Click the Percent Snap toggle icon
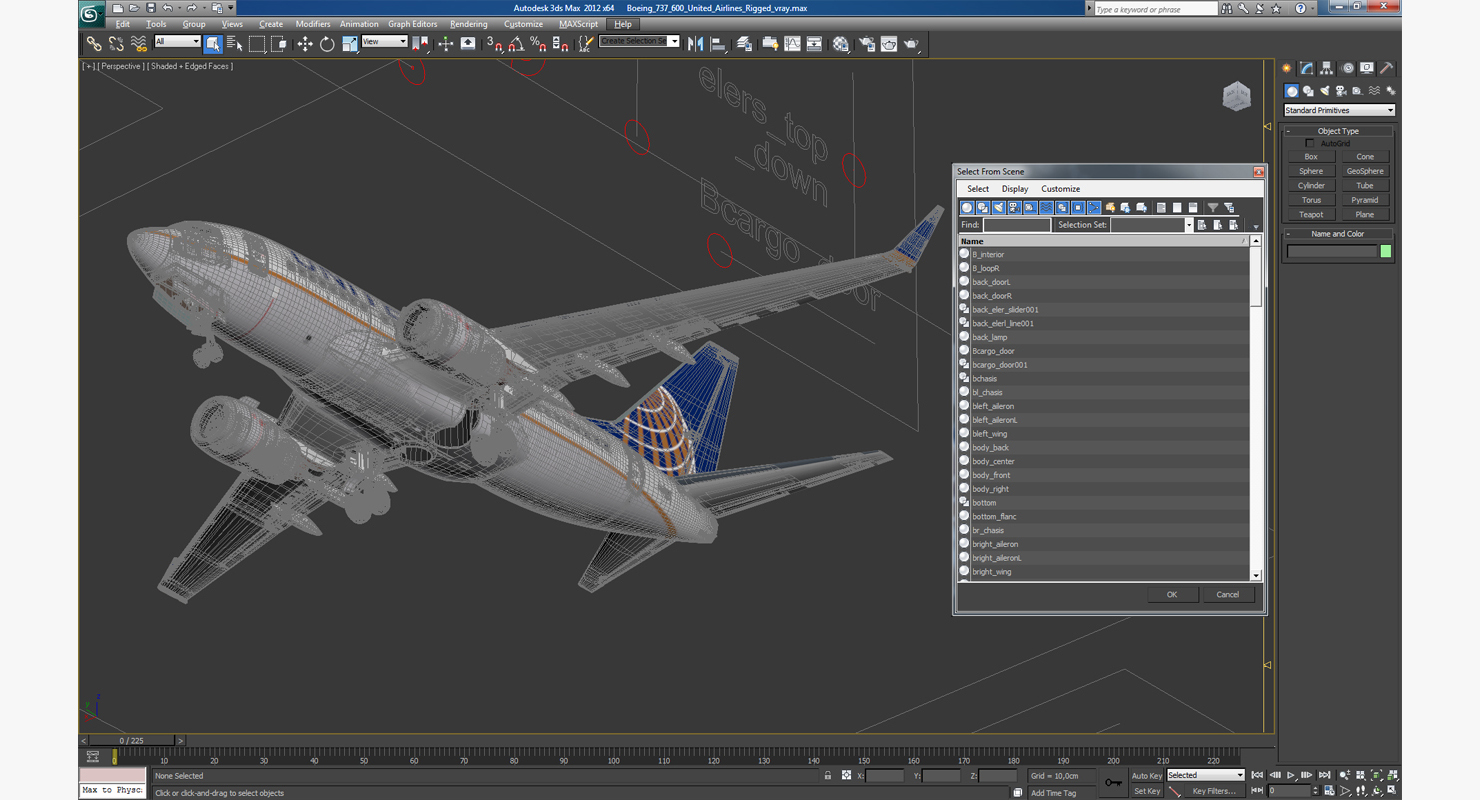The height and width of the screenshot is (800, 1480). [538, 43]
